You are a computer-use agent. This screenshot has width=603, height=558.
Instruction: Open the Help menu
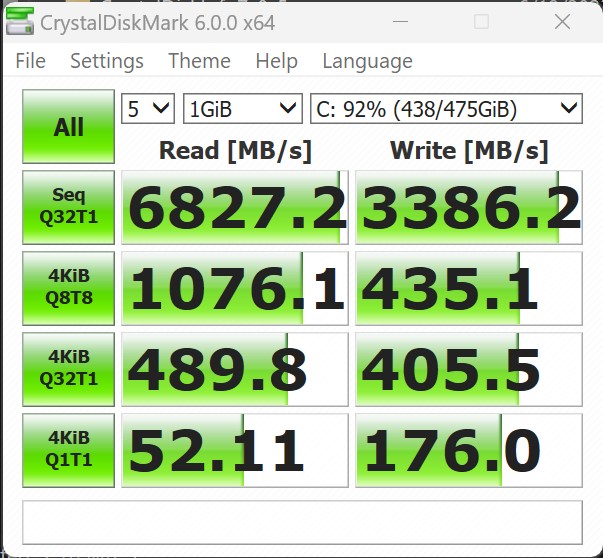(x=276, y=61)
